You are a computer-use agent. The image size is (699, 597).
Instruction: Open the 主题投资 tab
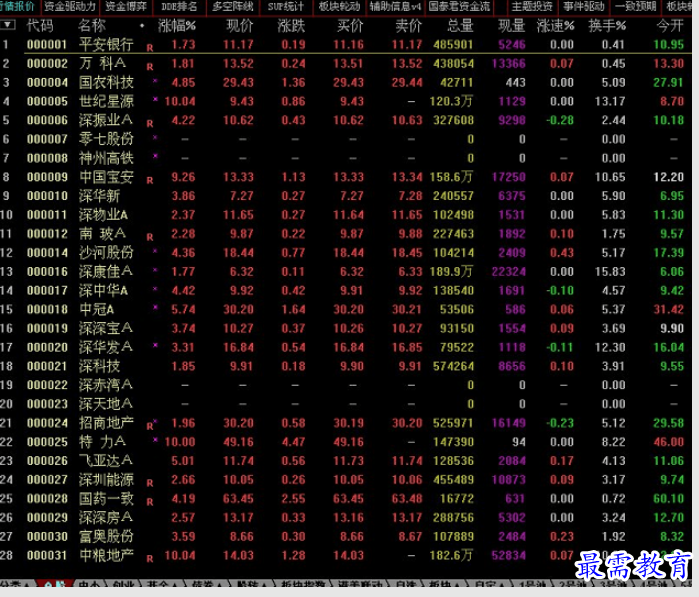click(x=532, y=7)
